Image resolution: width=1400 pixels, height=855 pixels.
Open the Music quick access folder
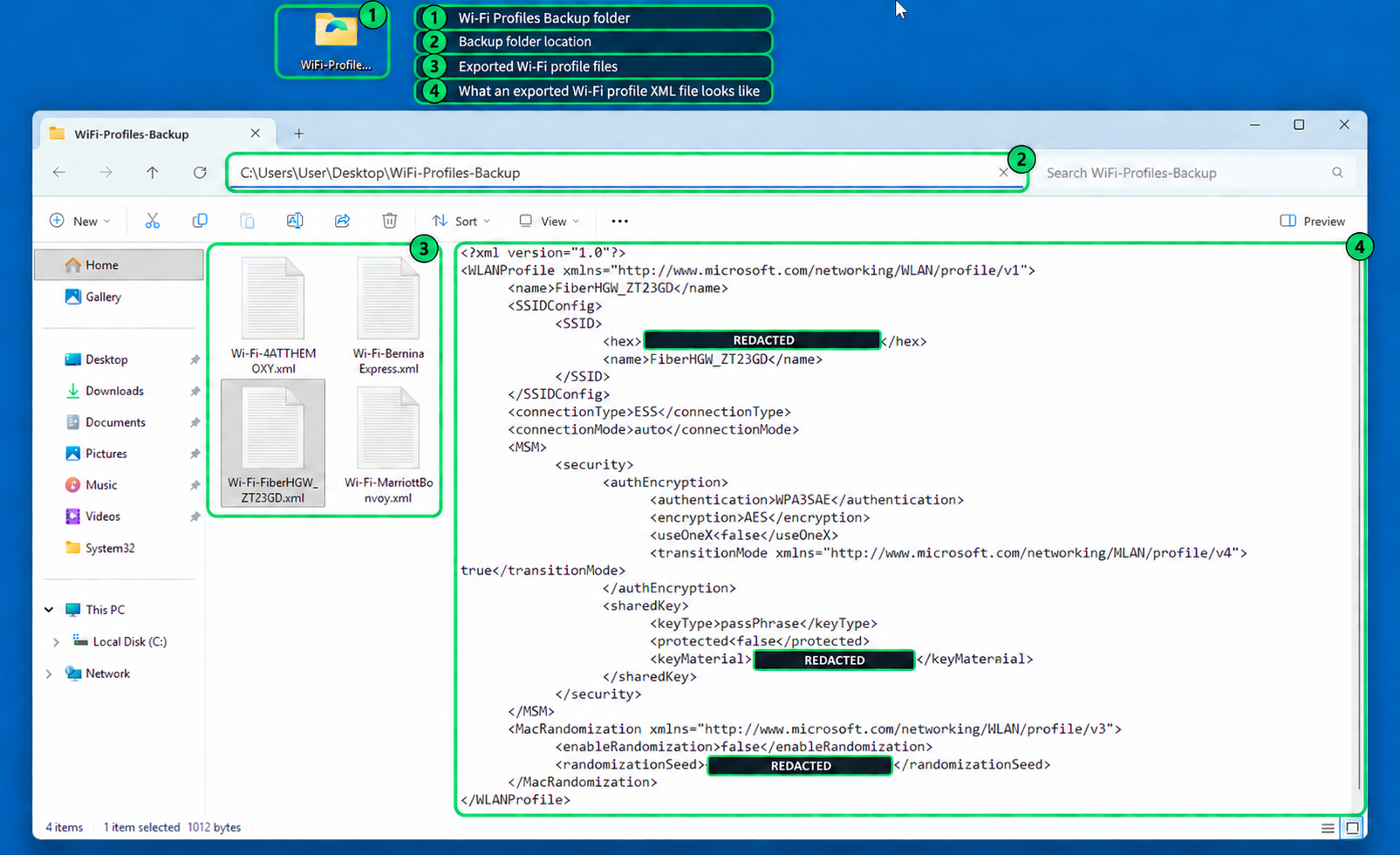pos(91,485)
